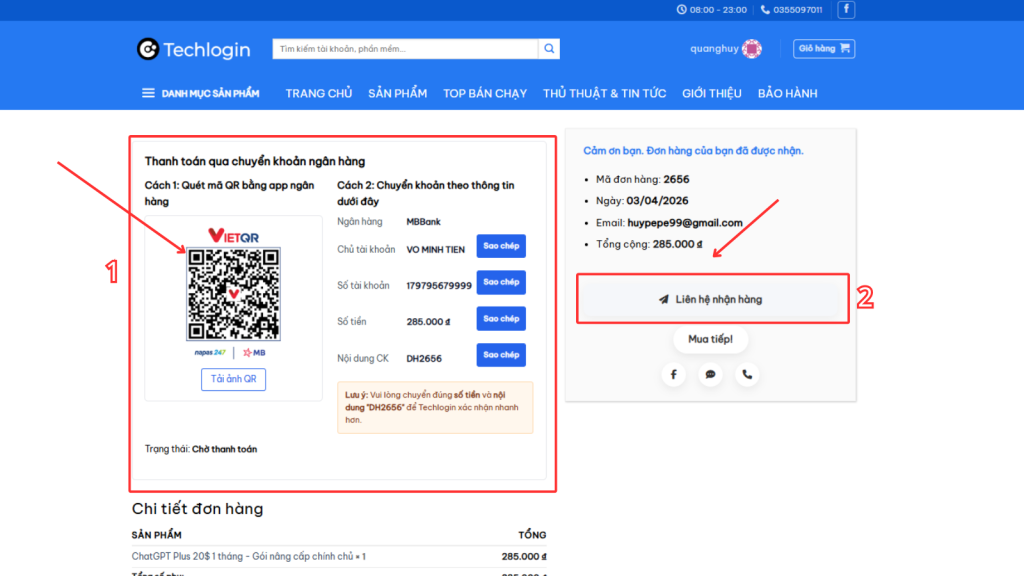Copy the transfer content DH2656
This screenshot has width=1024, height=576.
[x=501, y=355]
